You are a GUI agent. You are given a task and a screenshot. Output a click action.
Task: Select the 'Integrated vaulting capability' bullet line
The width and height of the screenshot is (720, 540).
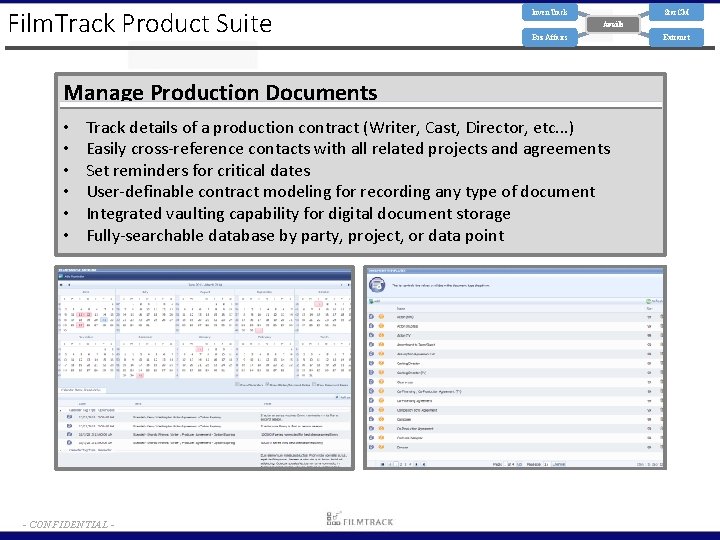298,214
